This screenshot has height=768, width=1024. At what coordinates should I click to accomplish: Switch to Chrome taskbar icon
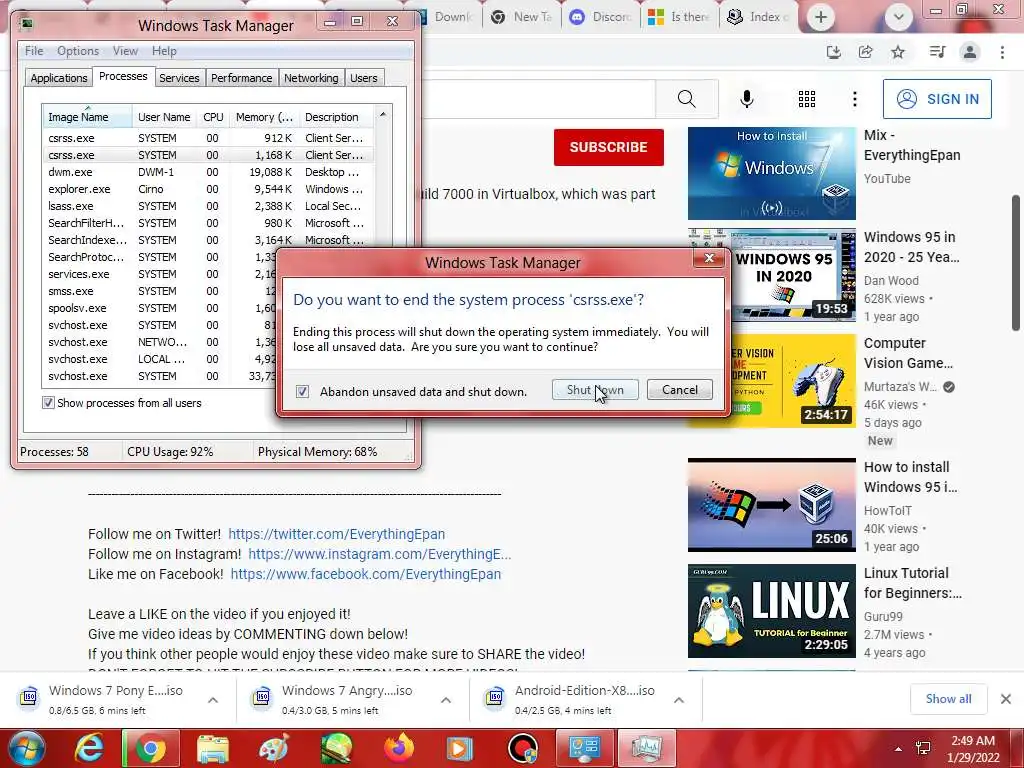tap(150, 748)
